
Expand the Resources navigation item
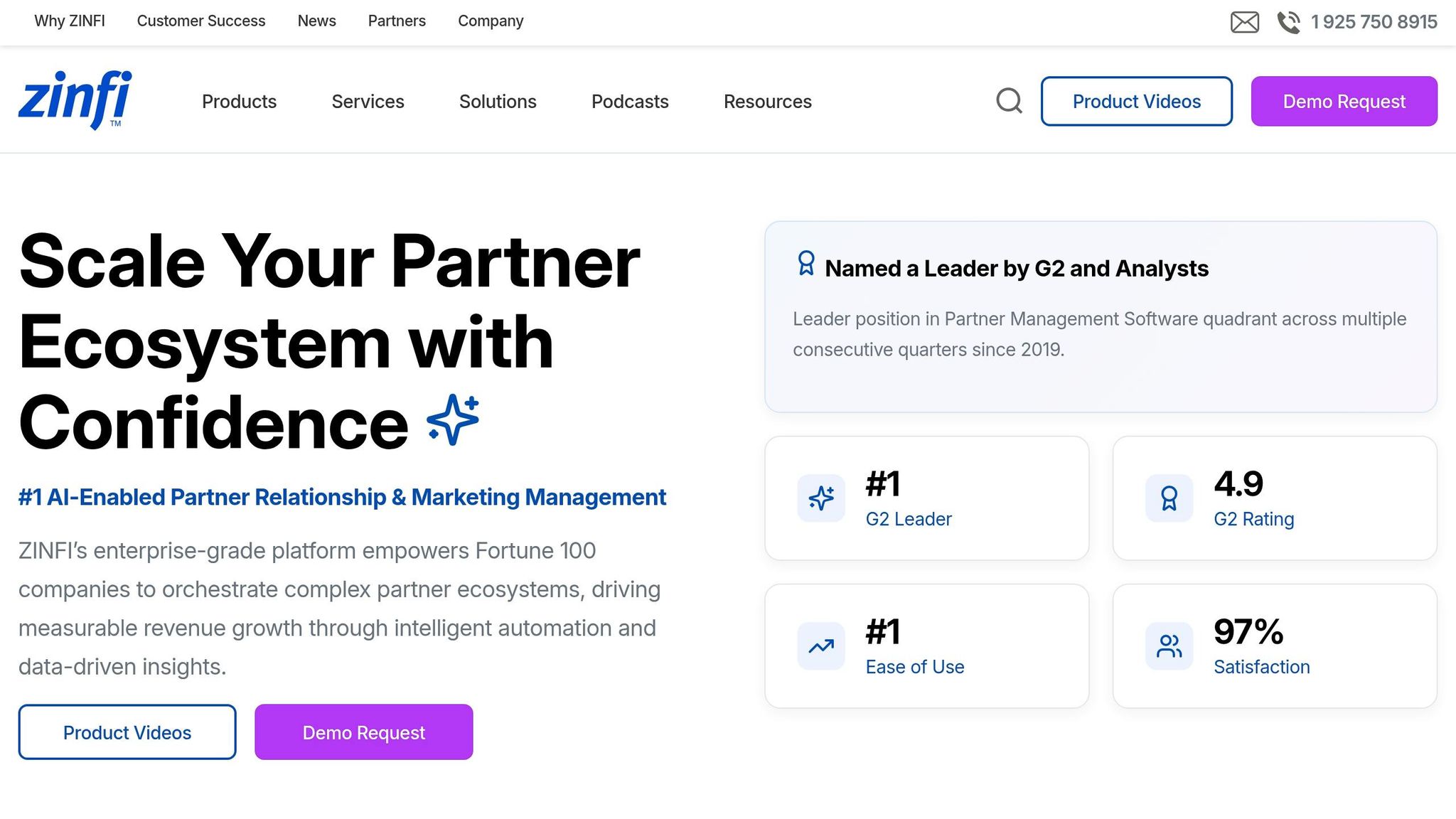coord(767,102)
